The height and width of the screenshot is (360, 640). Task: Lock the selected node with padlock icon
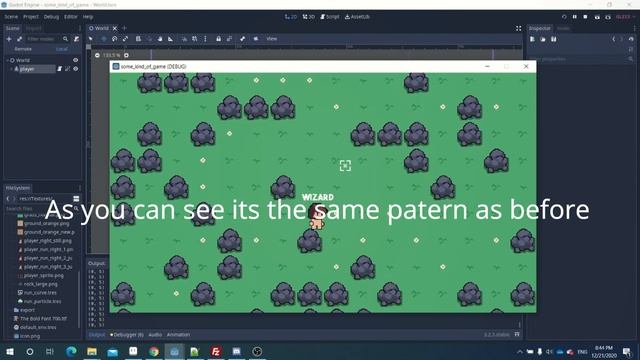tap(218, 39)
